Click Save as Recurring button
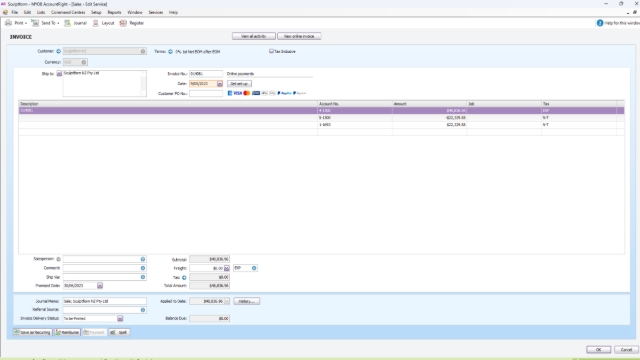This screenshot has width=640, height=360. [33, 332]
